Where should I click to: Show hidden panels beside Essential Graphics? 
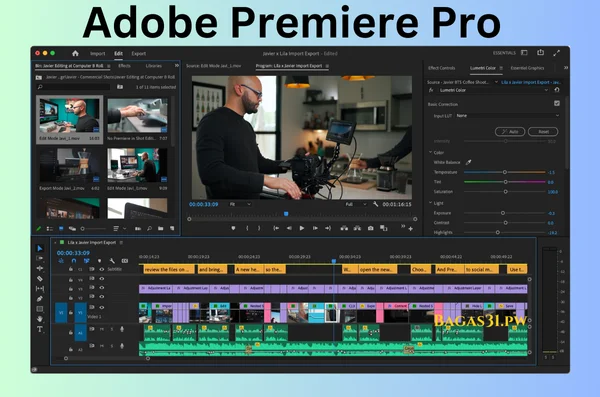click(566, 68)
